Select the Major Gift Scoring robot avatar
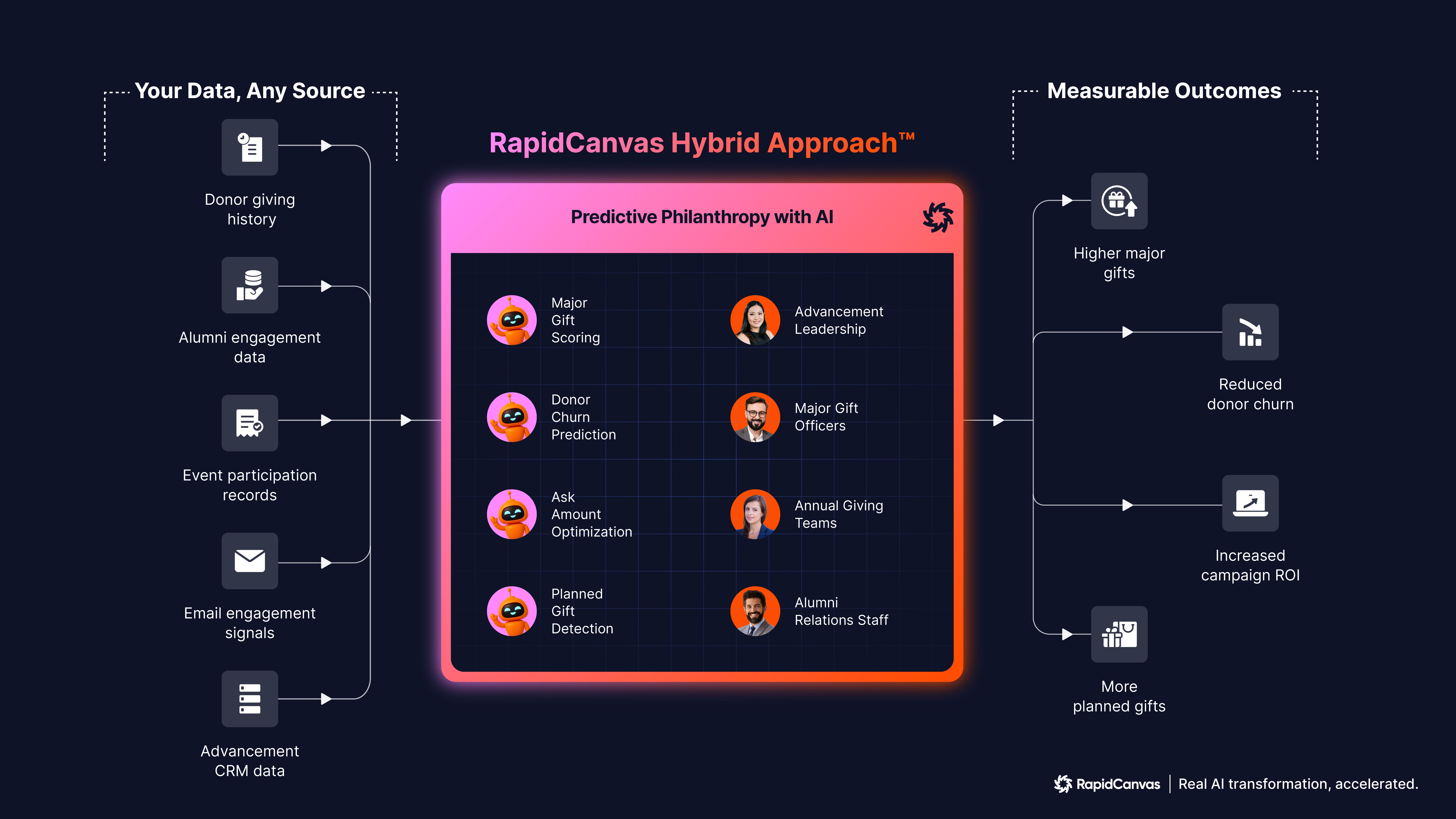Image resolution: width=1456 pixels, height=819 pixels. point(512,320)
